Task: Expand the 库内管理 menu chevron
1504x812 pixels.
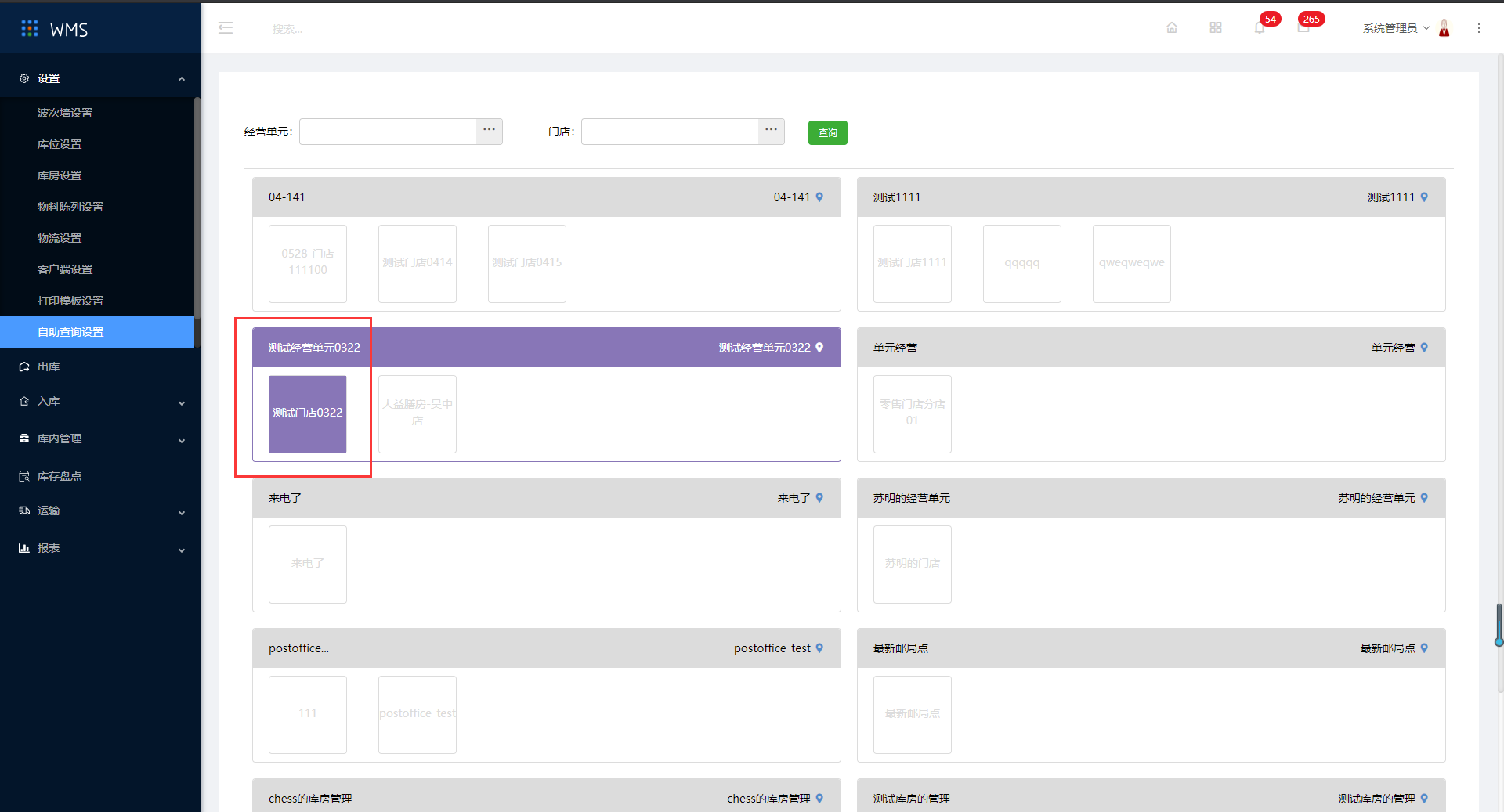Action: point(182,441)
